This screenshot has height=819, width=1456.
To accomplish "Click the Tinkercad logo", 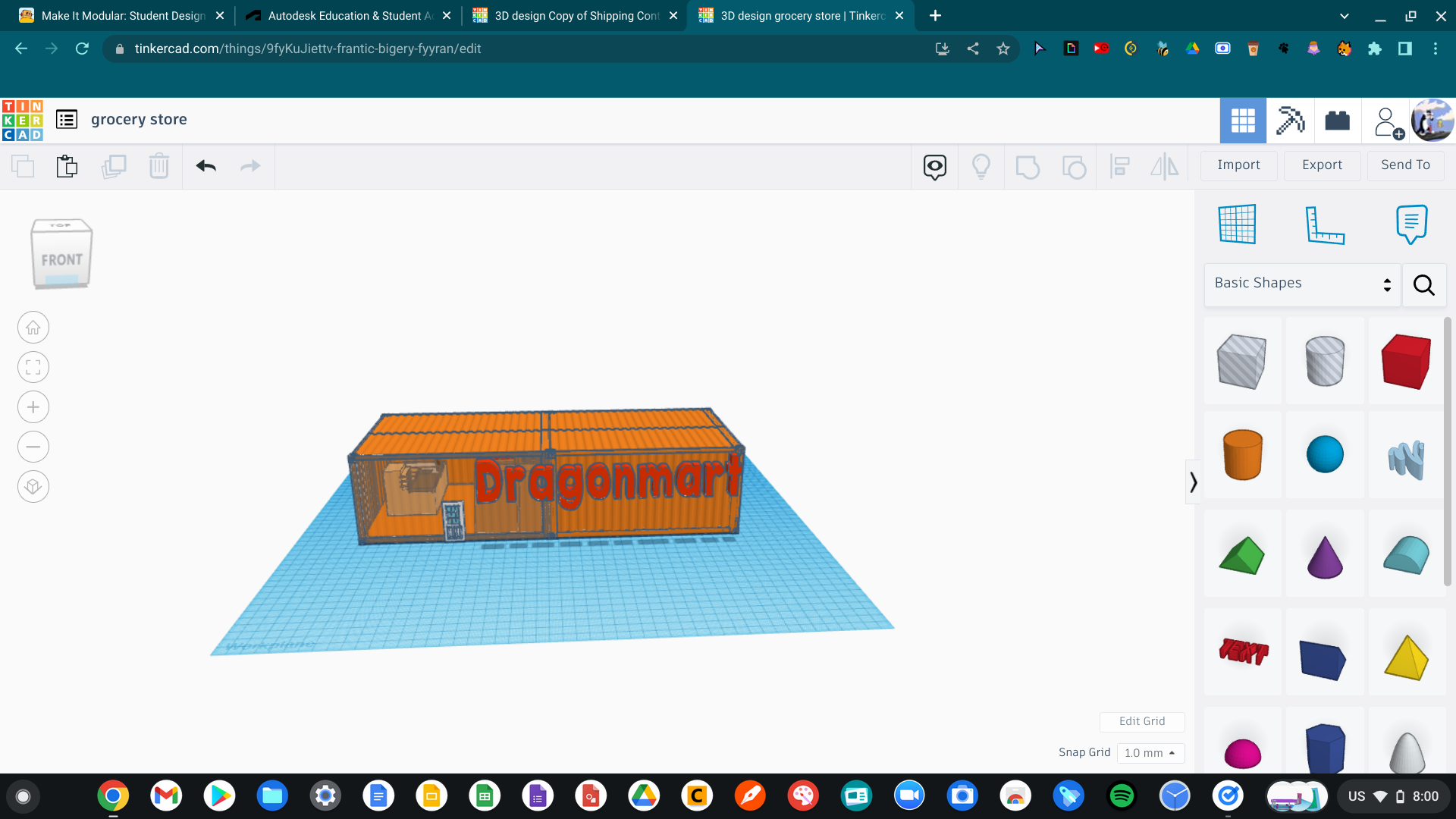I will (x=22, y=120).
